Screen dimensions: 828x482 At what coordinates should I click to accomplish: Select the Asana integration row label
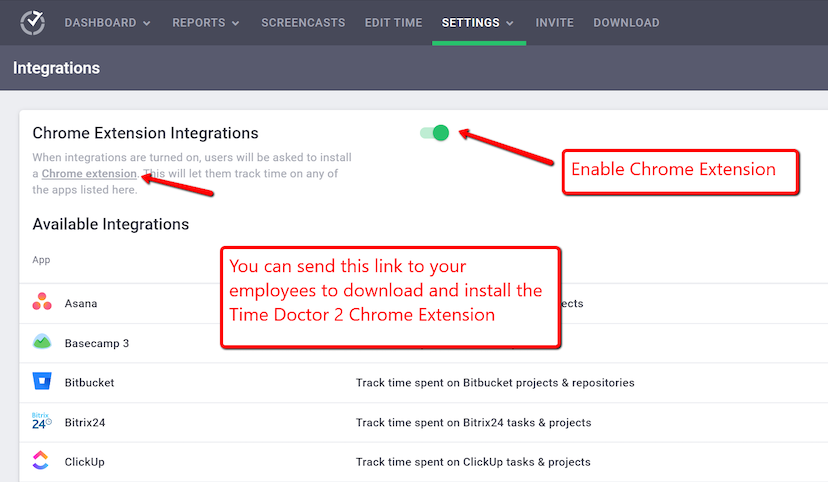(x=81, y=304)
